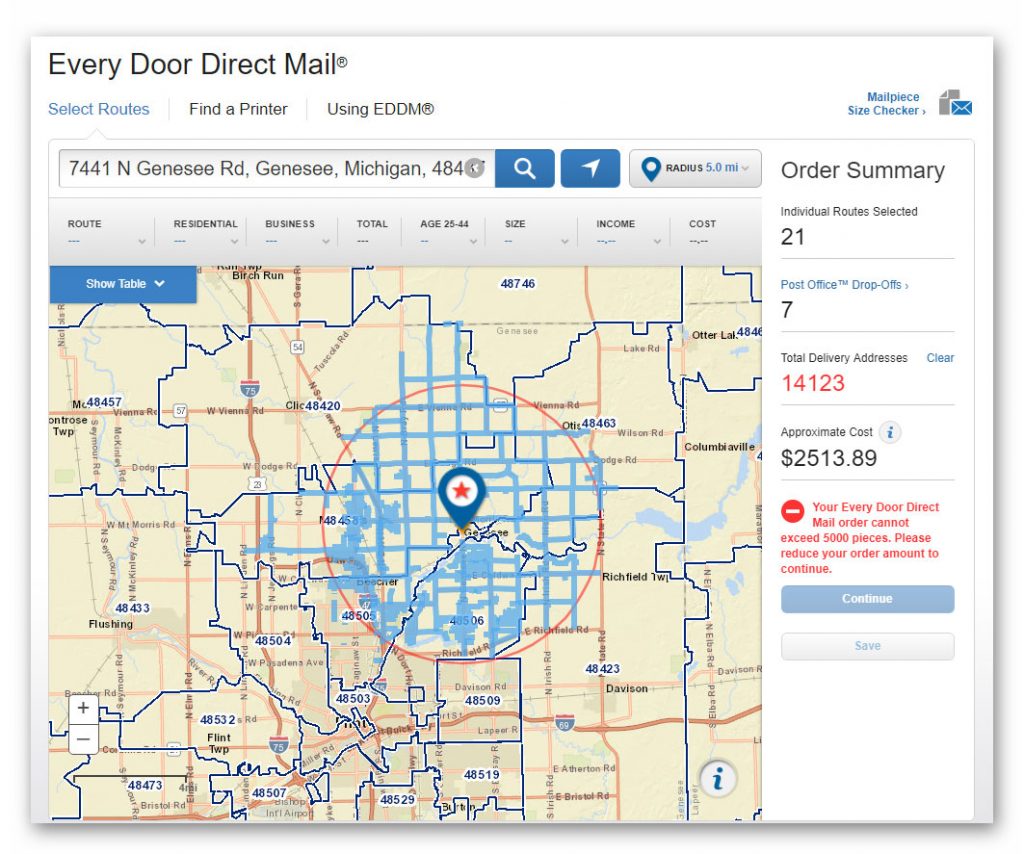Zoom in using the map plus icon

click(83, 708)
